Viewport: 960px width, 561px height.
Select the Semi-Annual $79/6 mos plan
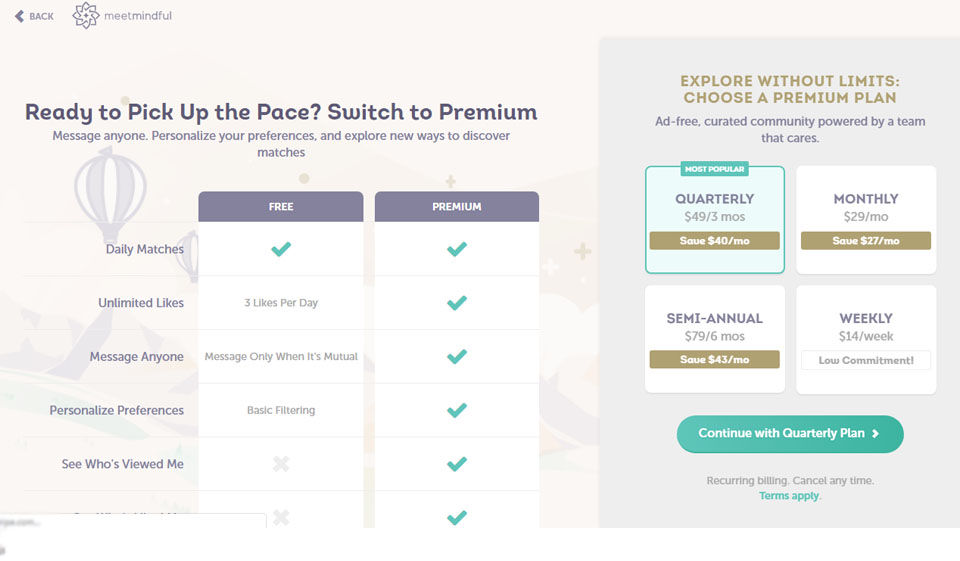point(714,327)
